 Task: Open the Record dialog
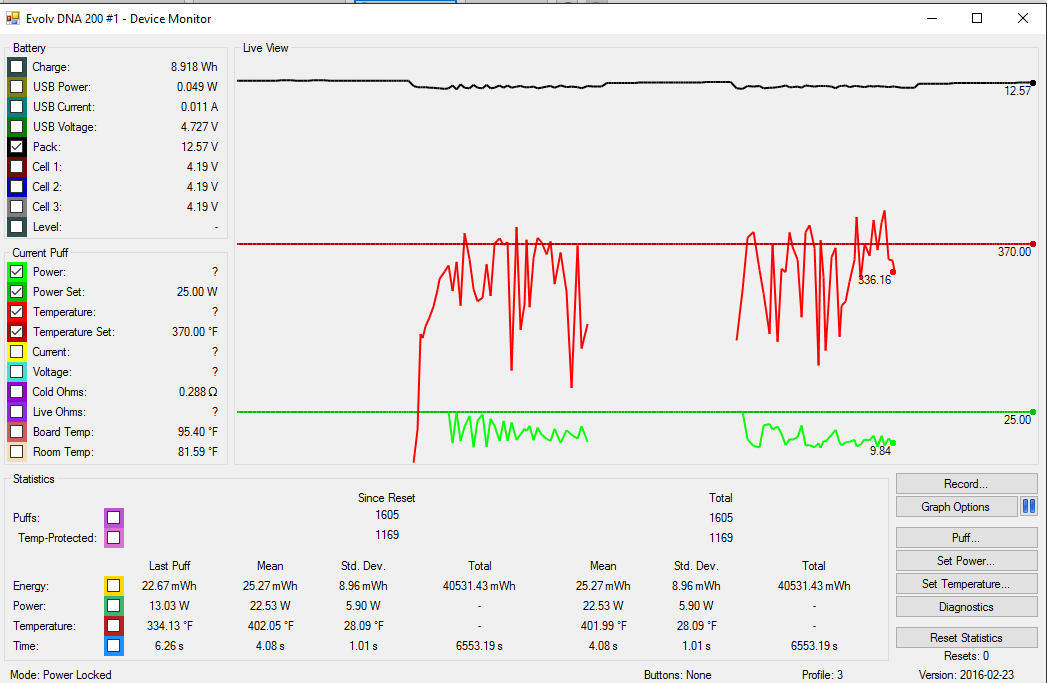click(965, 484)
